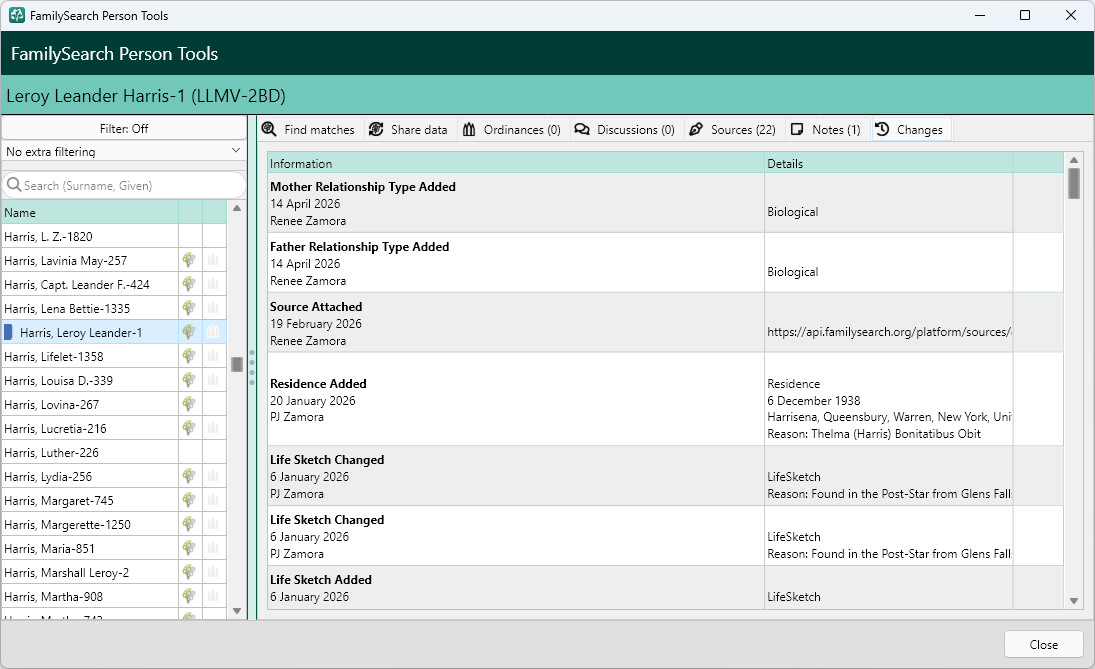Viewport: 1095px width, 669px height.
Task: Click the 'Details' column header
Action: (888, 163)
